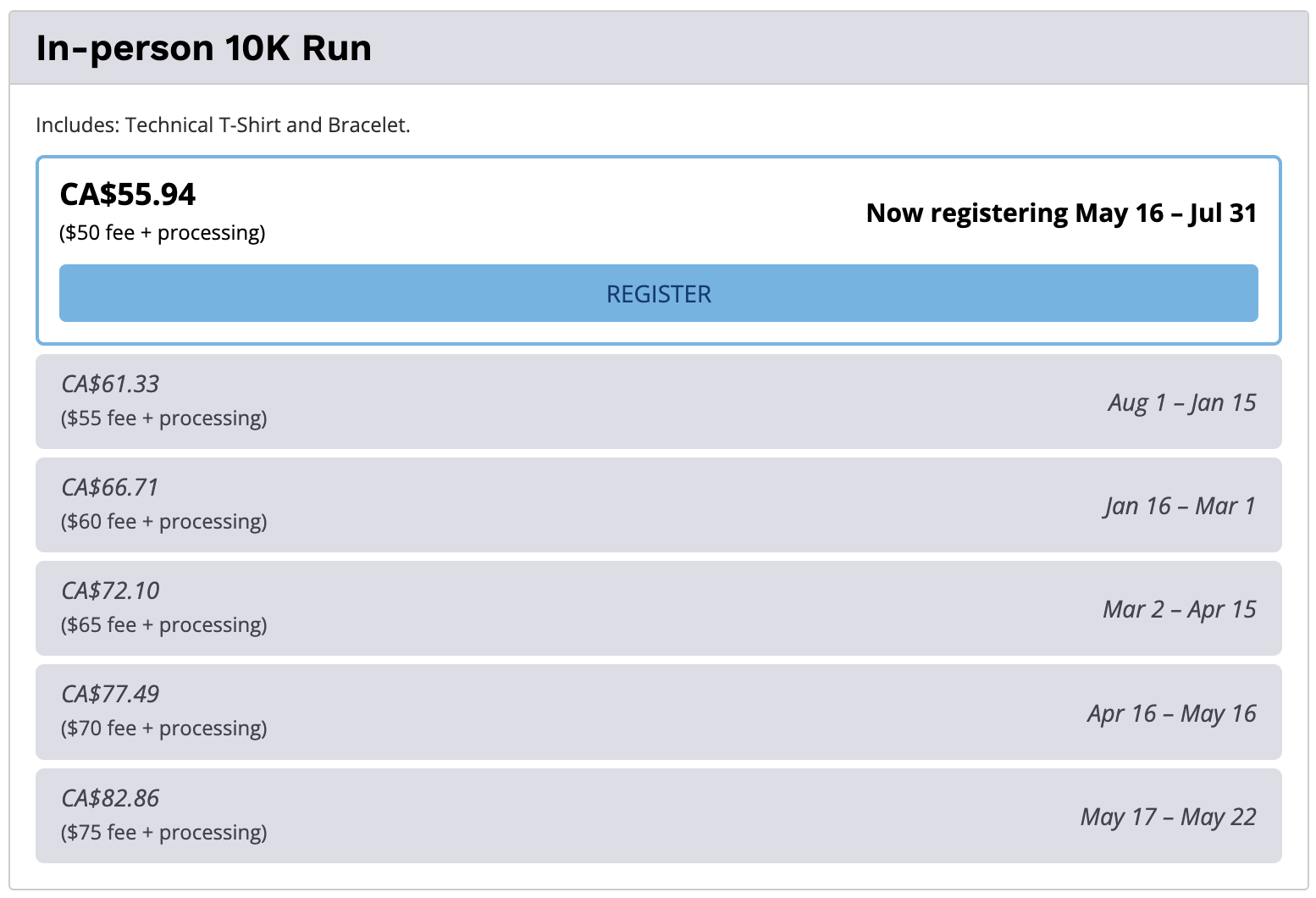The image size is (1316, 898).
Task: Select the CA$72.10 pricing tier
Action: pos(658,608)
